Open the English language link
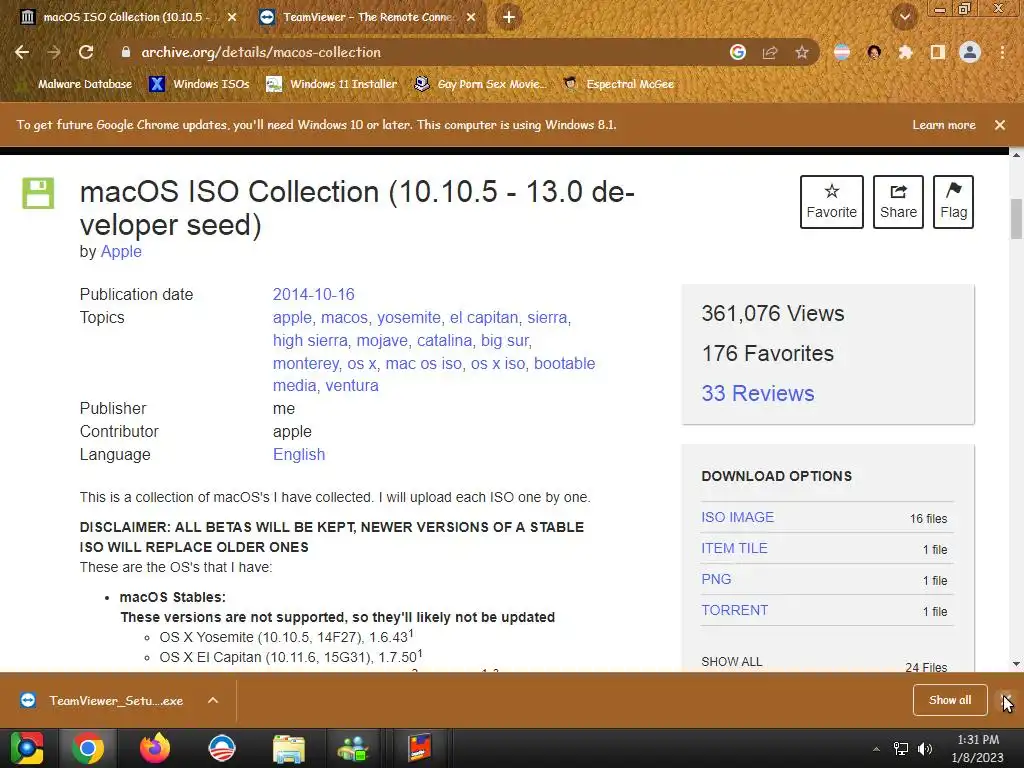This screenshot has height=768, width=1024. tap(299, 455)
